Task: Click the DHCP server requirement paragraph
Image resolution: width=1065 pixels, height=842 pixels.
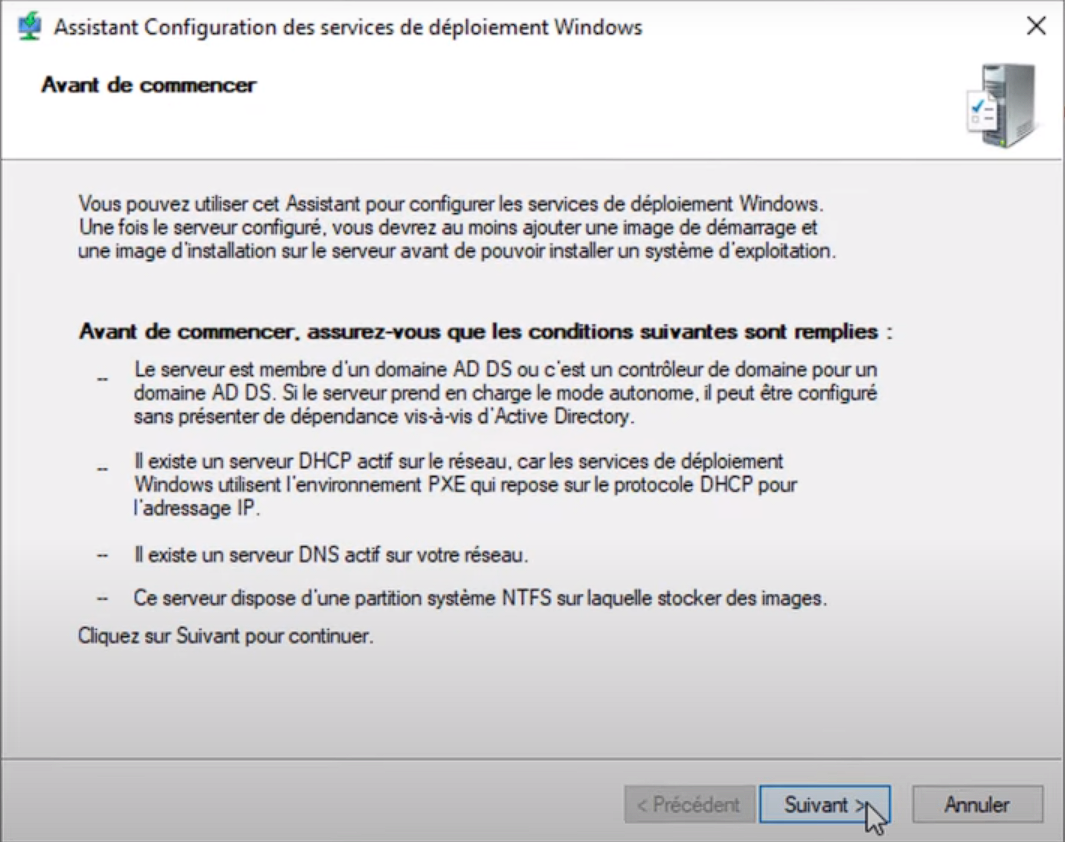Action: [x=465, y=485]
